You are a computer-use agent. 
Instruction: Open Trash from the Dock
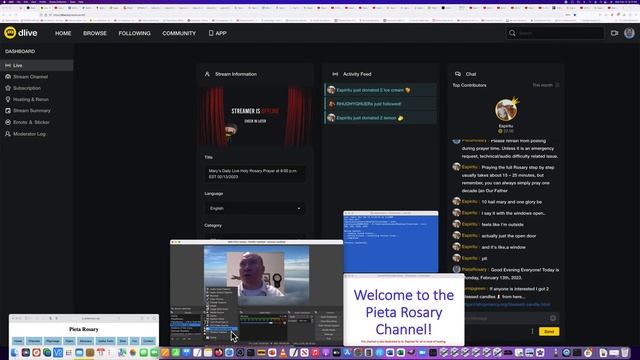click(x=625, y=353)
